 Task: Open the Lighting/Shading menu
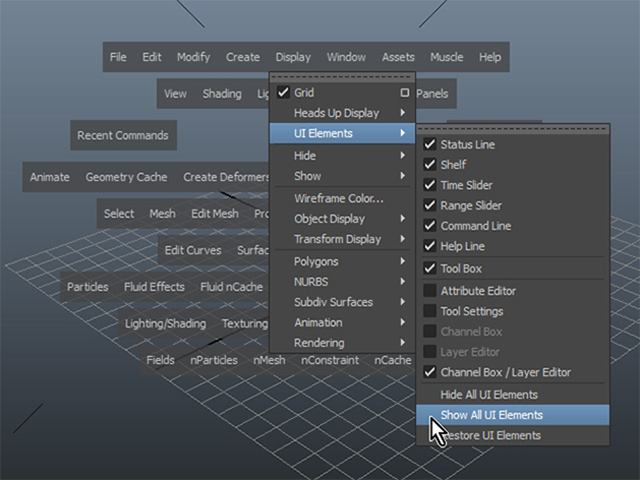coord(165,324)
